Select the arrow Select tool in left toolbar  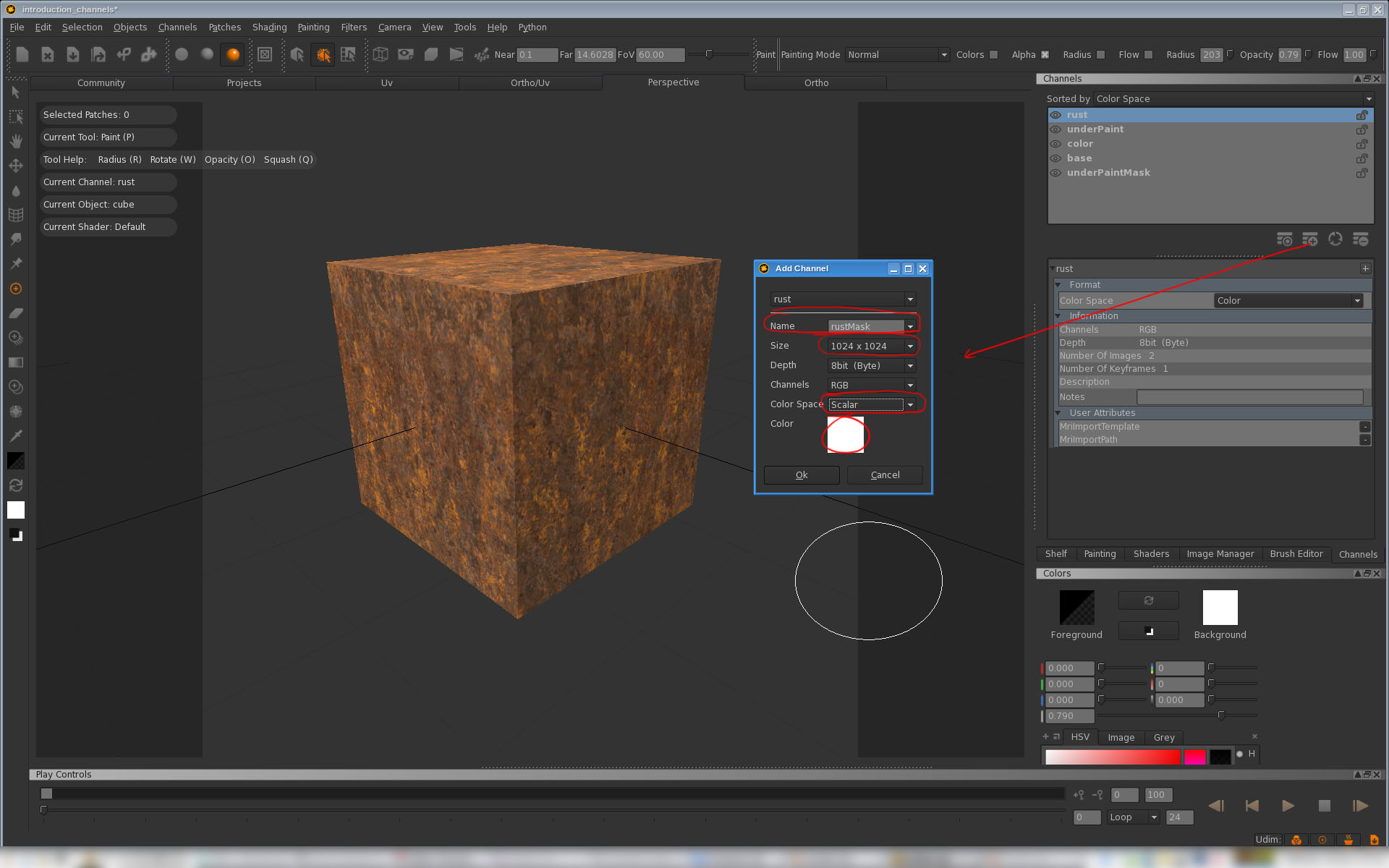click(16, 92)
